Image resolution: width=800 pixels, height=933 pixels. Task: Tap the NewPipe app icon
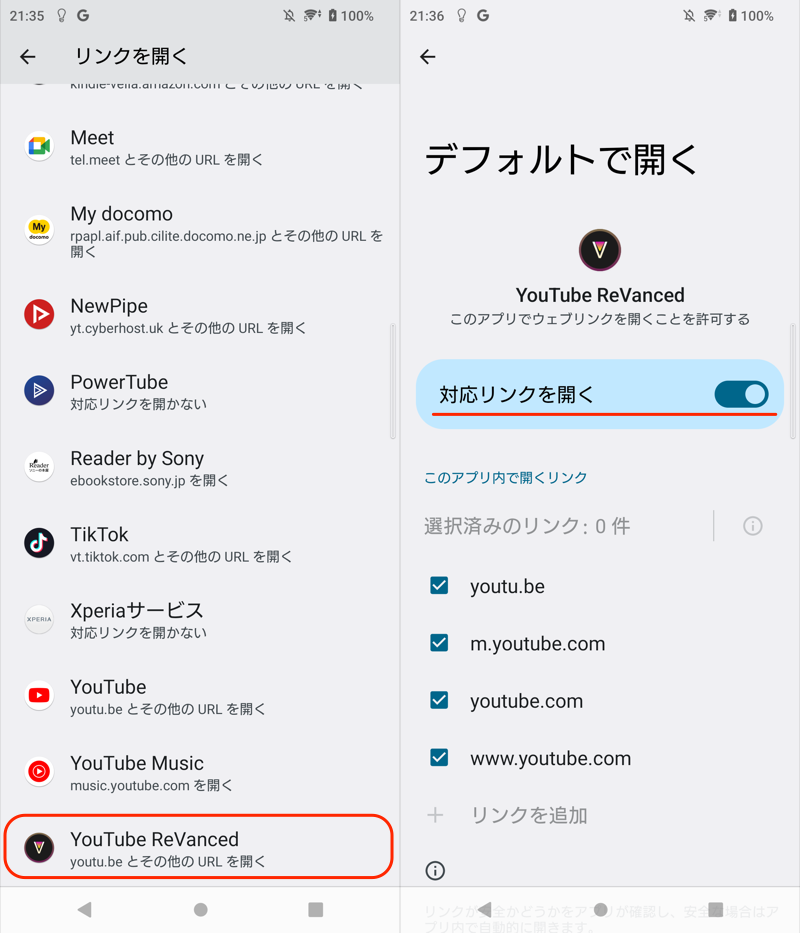[x=39, y=315]
